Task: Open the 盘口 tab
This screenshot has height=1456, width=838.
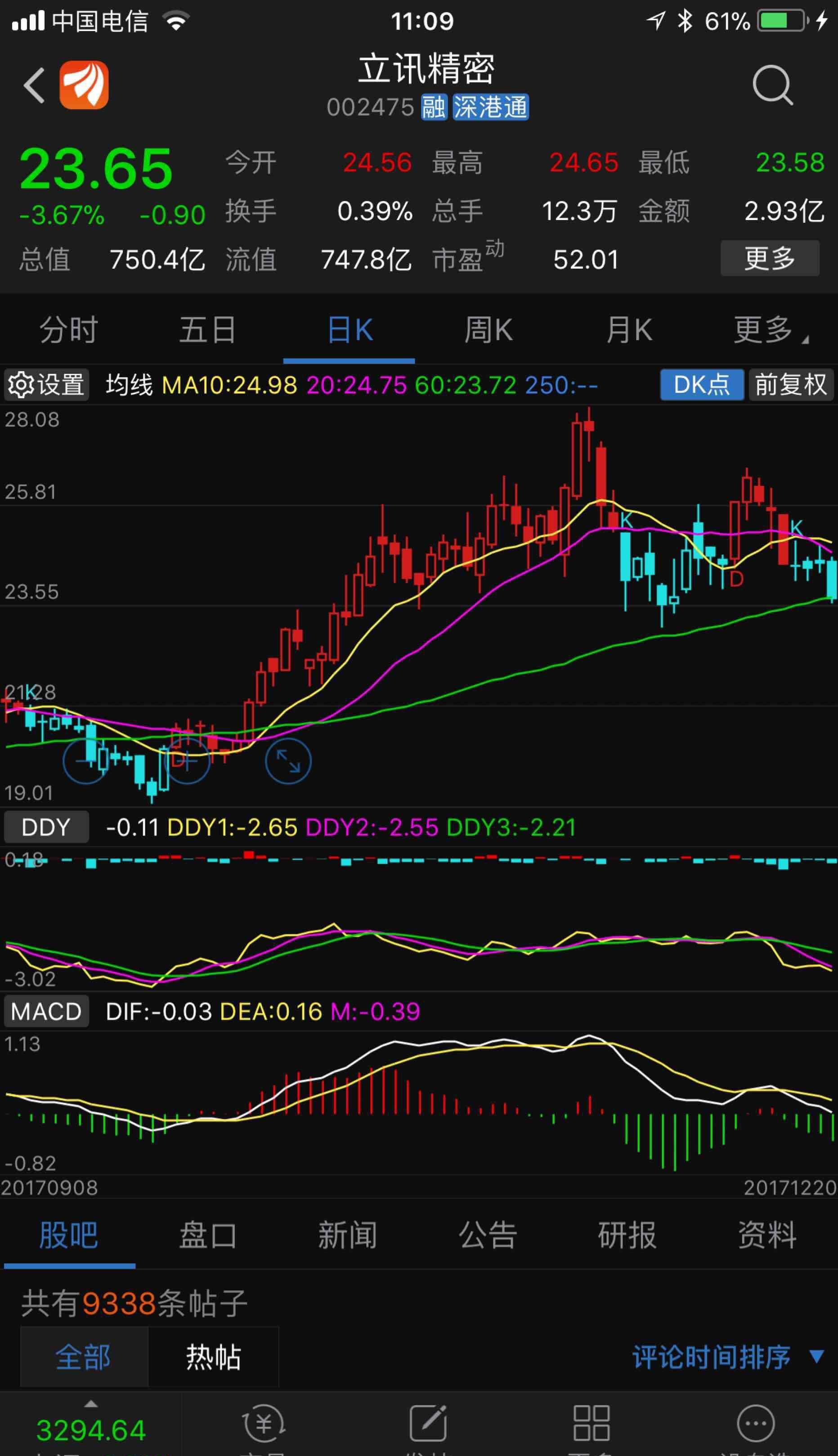Action: [x=208, y=1236]
